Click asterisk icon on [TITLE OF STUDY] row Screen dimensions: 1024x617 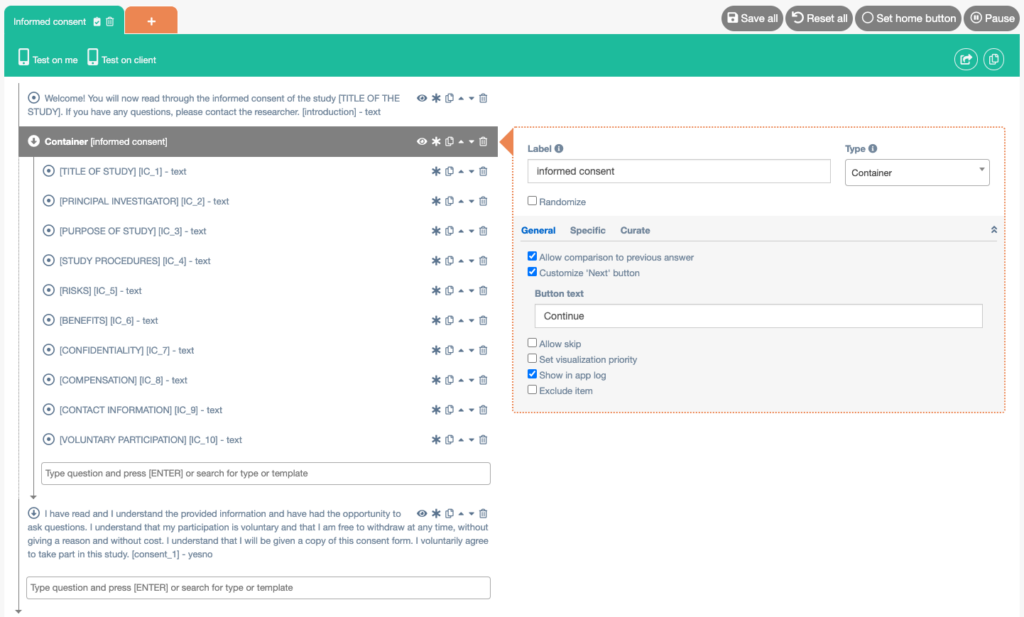(436, 171)
